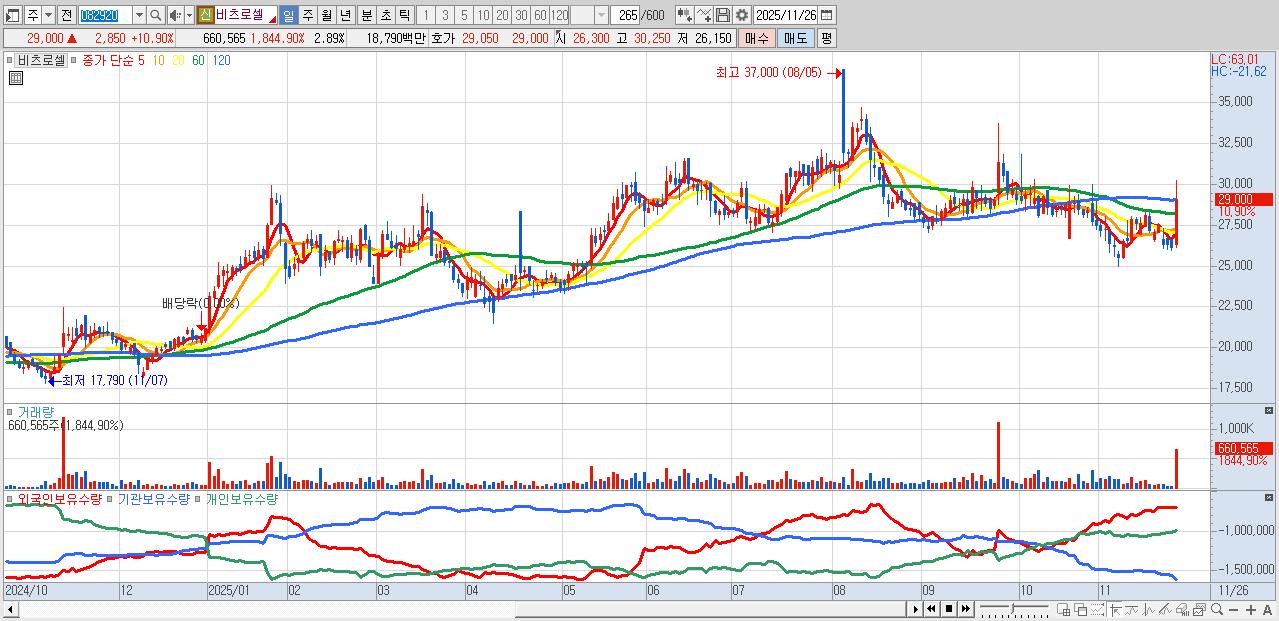Click the multi-window grid icon in bottom toolbar
1279x621 pixels.
coord(1064,609)
